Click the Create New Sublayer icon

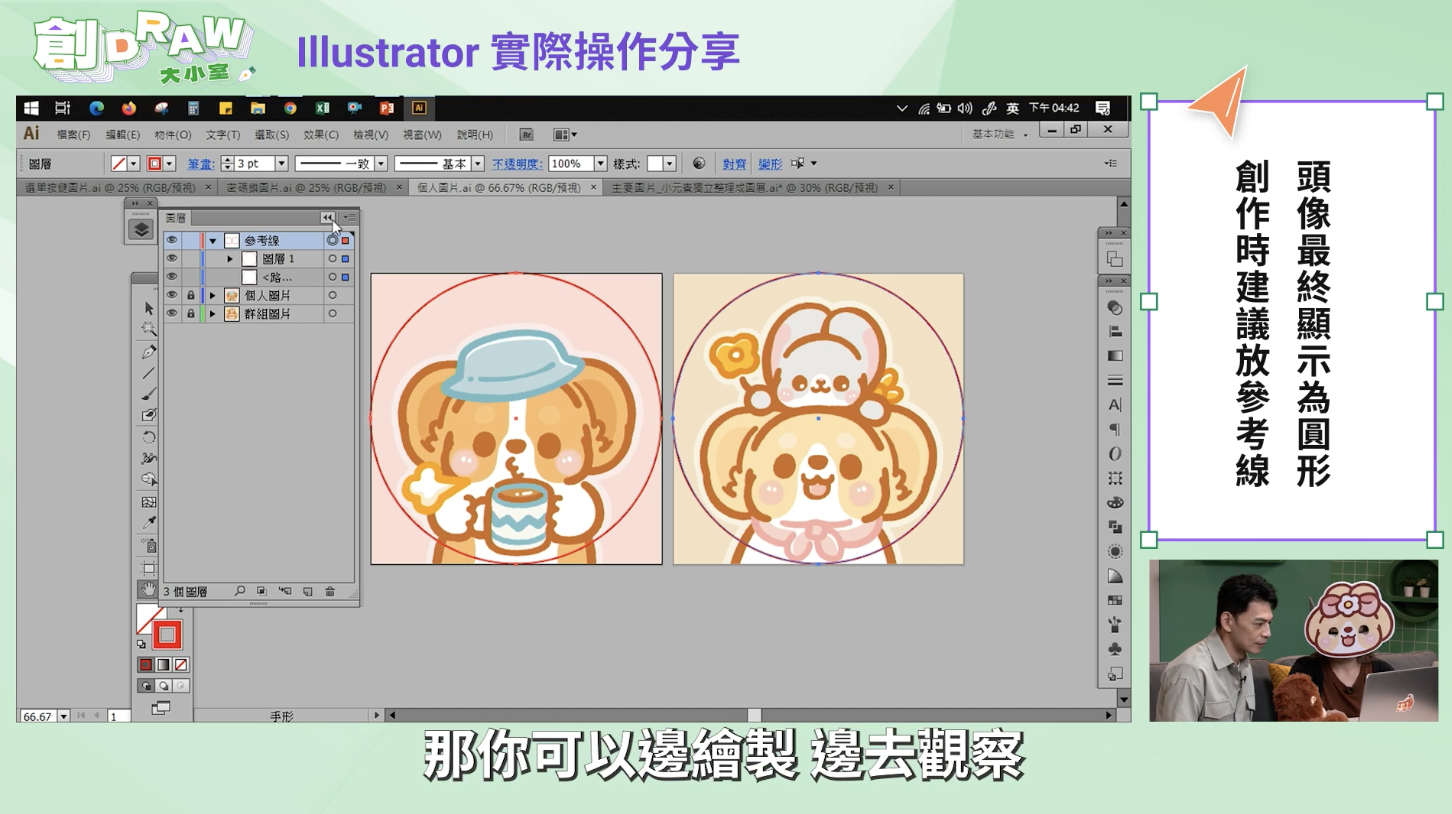[x=285, y=592]
